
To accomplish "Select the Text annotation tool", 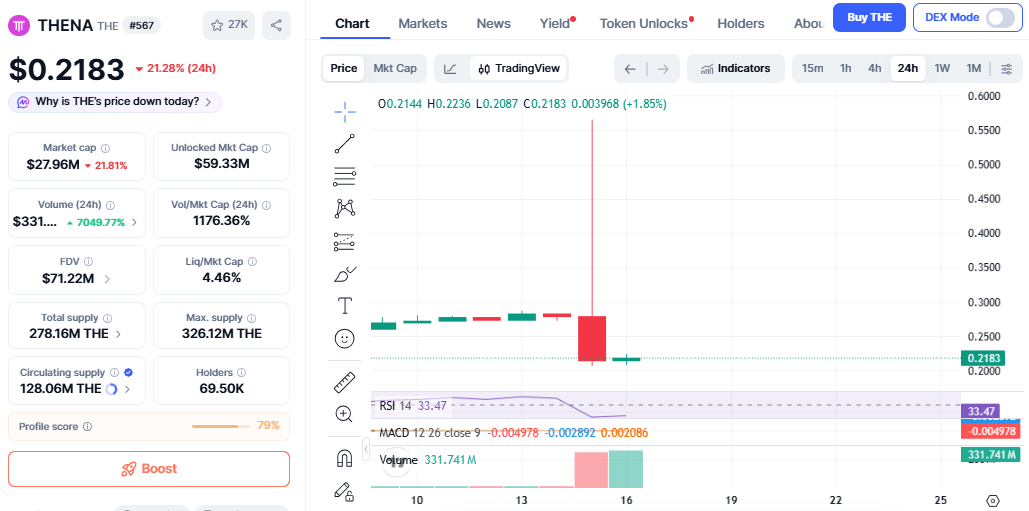I will 345,306.
